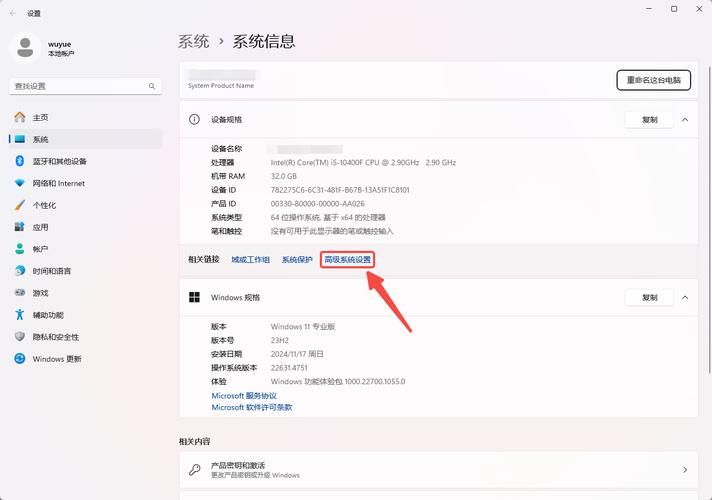
Task: Click the 网络和 Internet wifi icon
Action: point(20,183)
